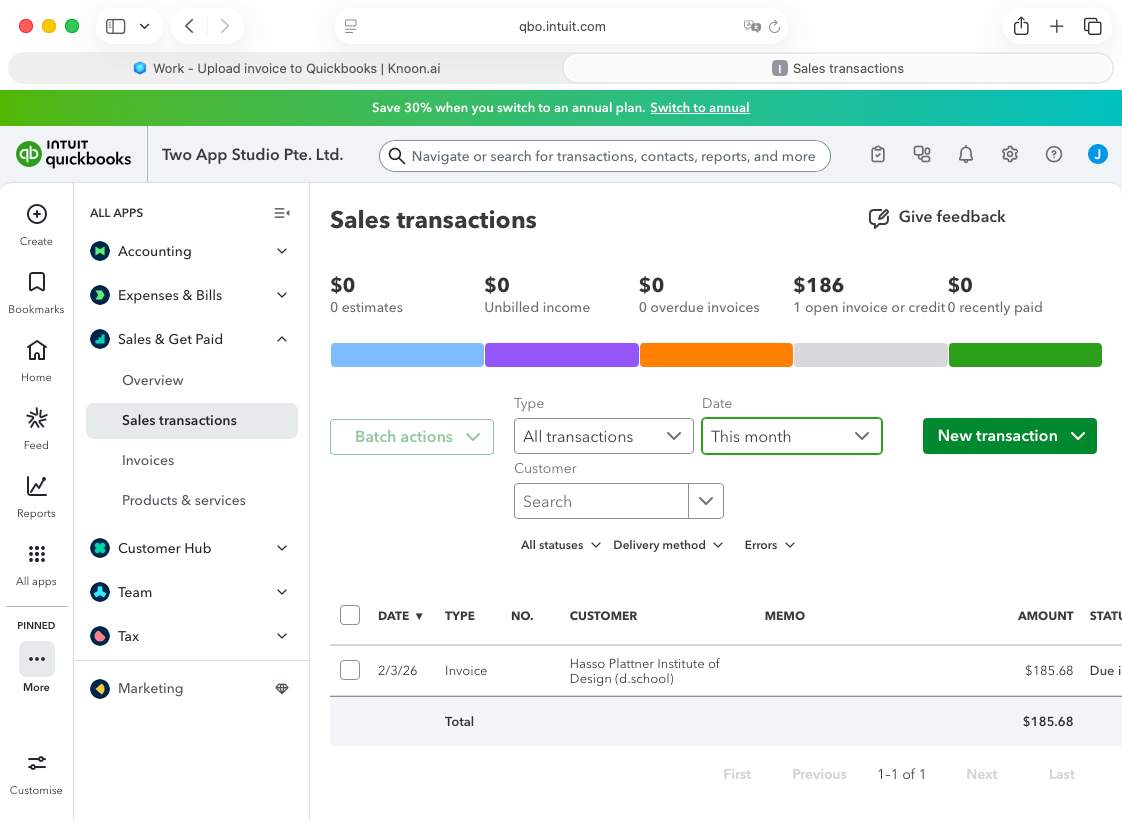
Task: Open Bookmarks in the sidebar
Action: click(36, 281)
